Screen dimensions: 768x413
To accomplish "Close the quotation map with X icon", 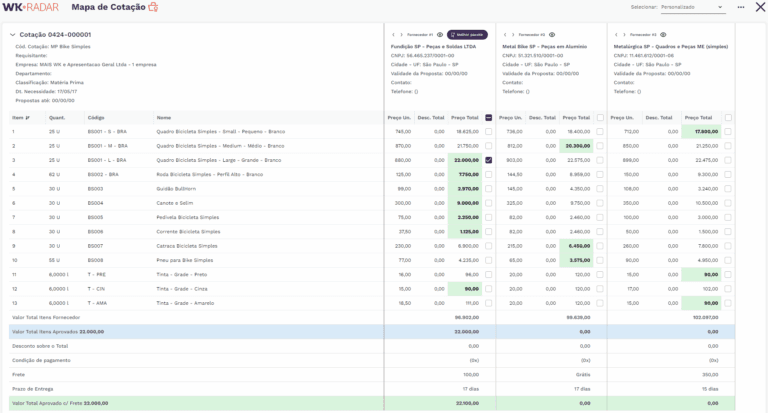I will [760, 7].
